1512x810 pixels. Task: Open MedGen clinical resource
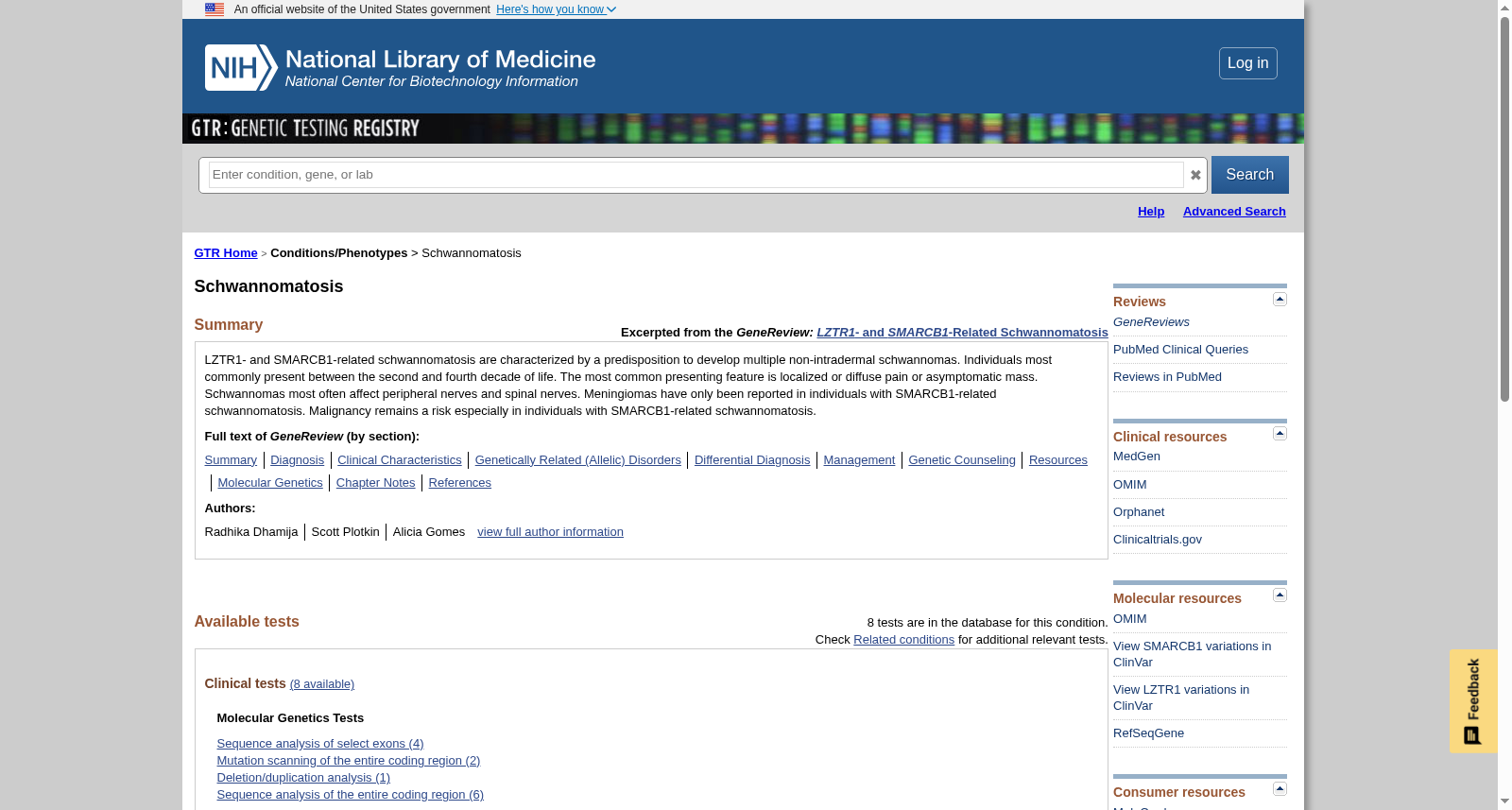coord(1137,457)
